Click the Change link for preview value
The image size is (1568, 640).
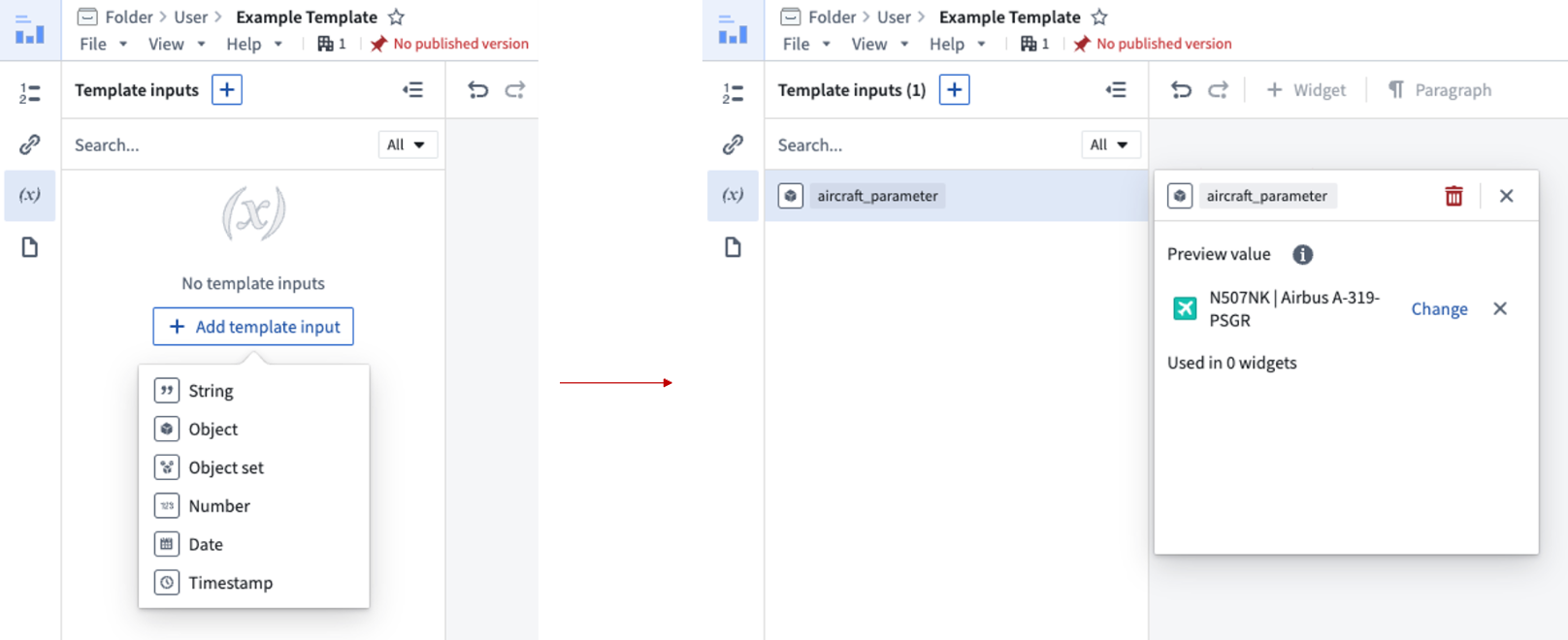pos(1439,308)
